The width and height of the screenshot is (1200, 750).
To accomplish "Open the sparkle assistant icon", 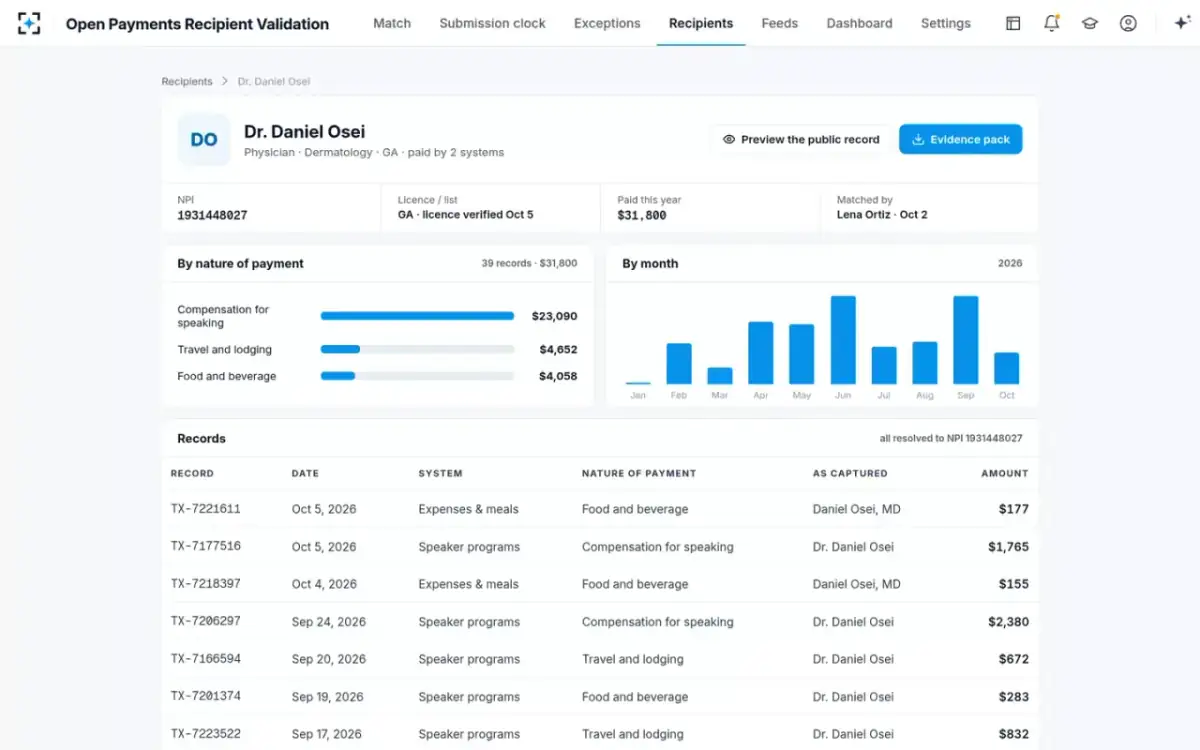I will [x=1181, y=23].
